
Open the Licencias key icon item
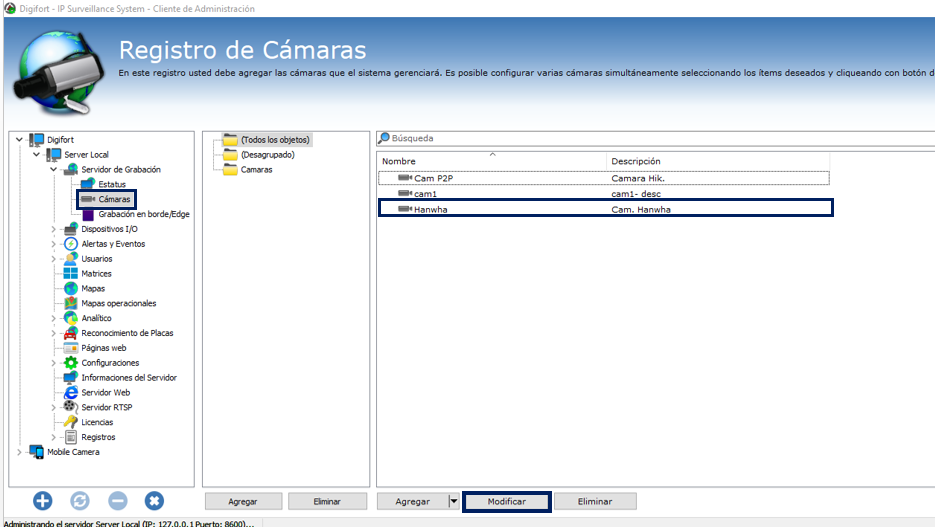point(71,421)
